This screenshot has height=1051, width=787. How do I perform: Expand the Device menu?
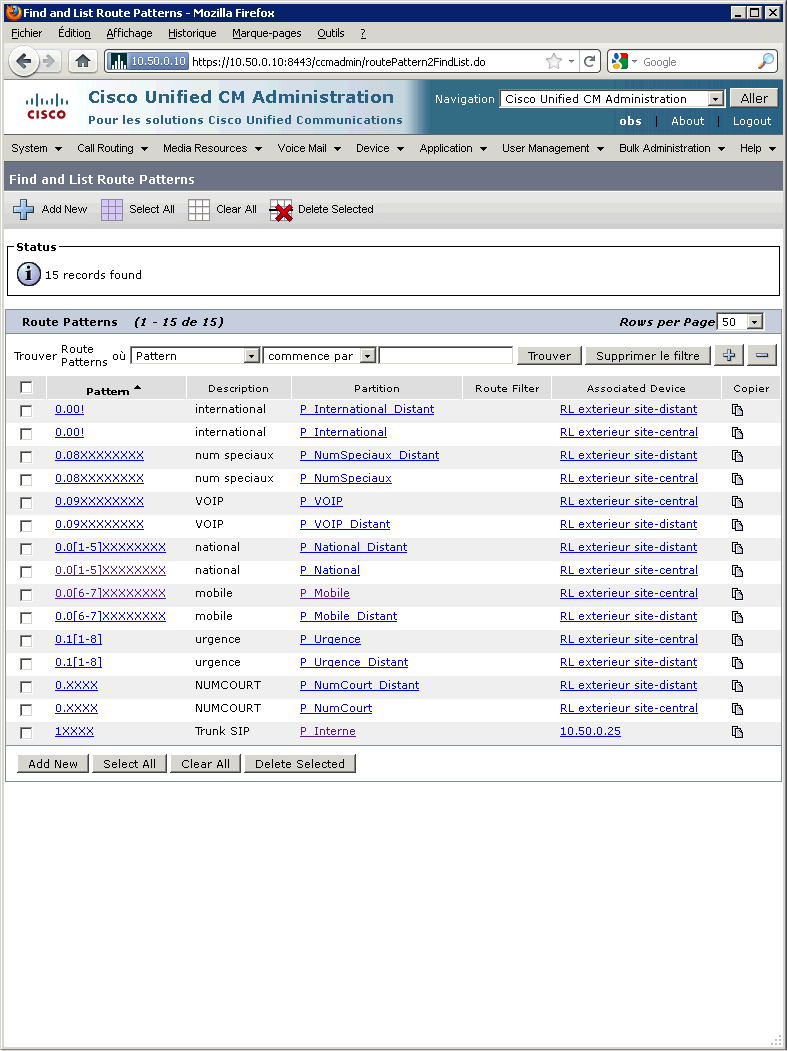tap(379, 148)
